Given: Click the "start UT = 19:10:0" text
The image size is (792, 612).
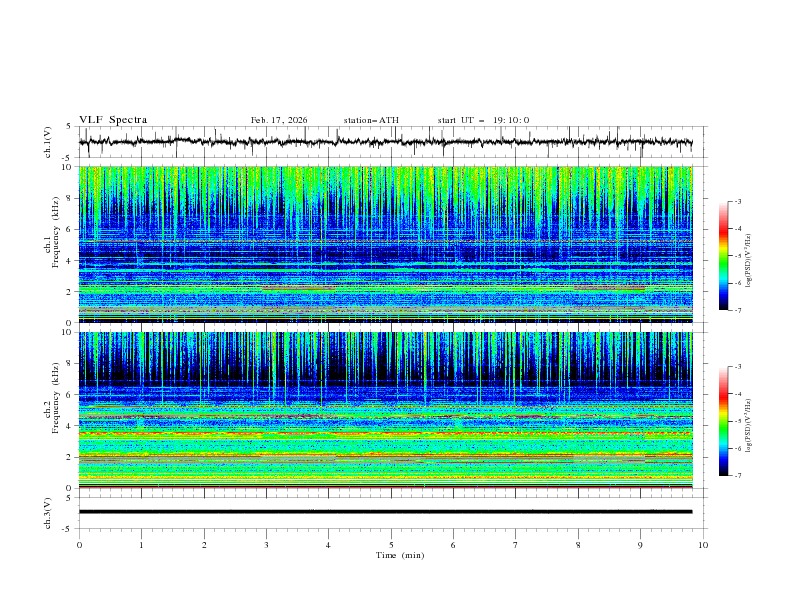Looking at the screenshot, I should coord(483,120).
